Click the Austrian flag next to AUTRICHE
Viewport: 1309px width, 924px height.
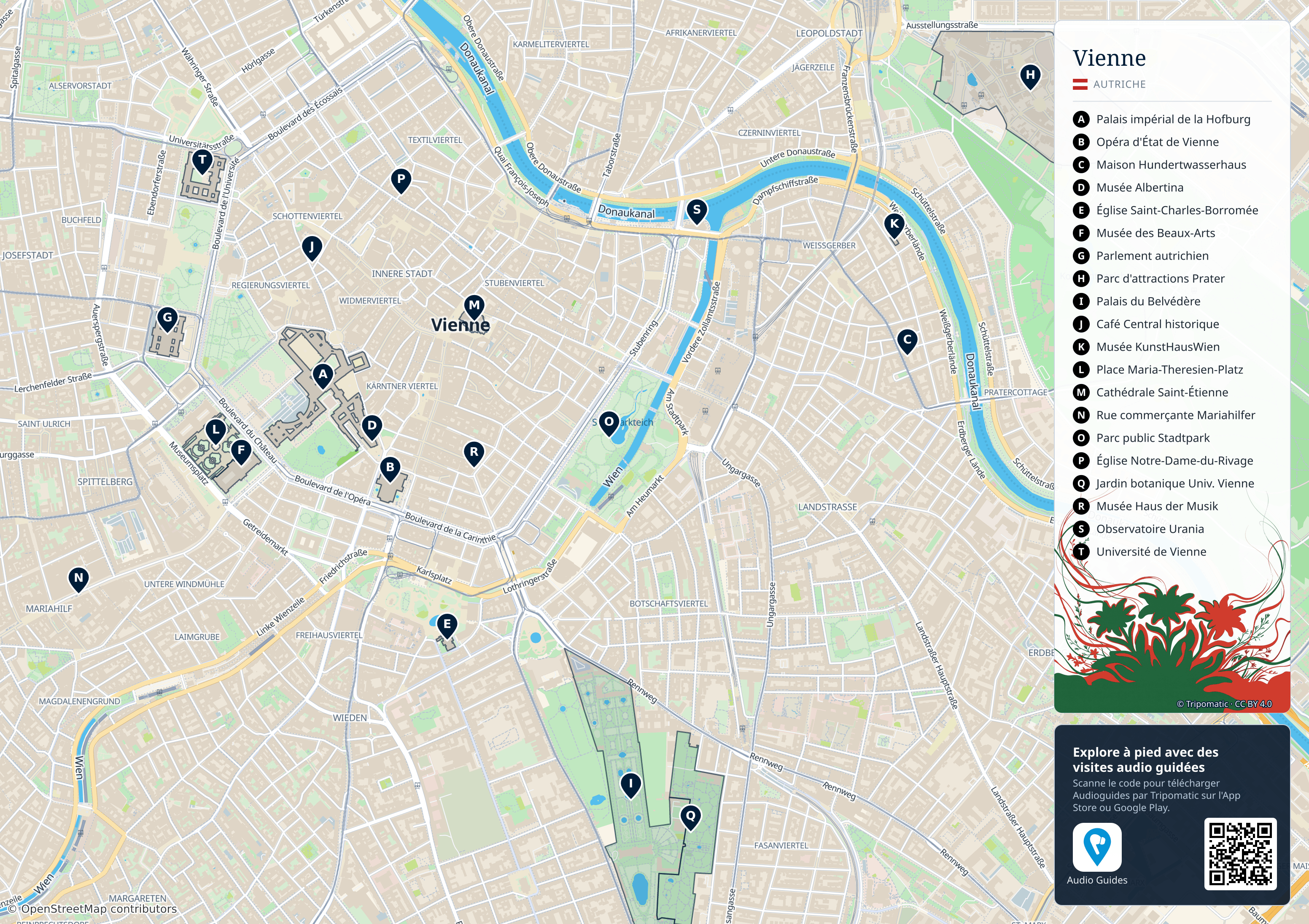pyautogui.click(x=1080, y=84)
